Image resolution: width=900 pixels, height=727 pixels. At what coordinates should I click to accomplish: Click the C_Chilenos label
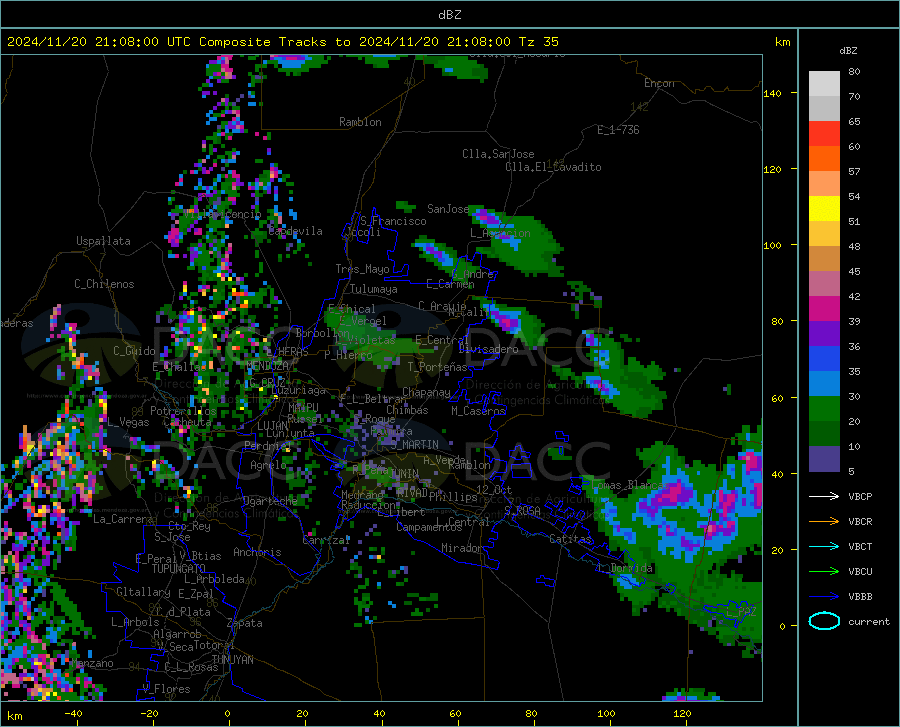pos(104,284)
